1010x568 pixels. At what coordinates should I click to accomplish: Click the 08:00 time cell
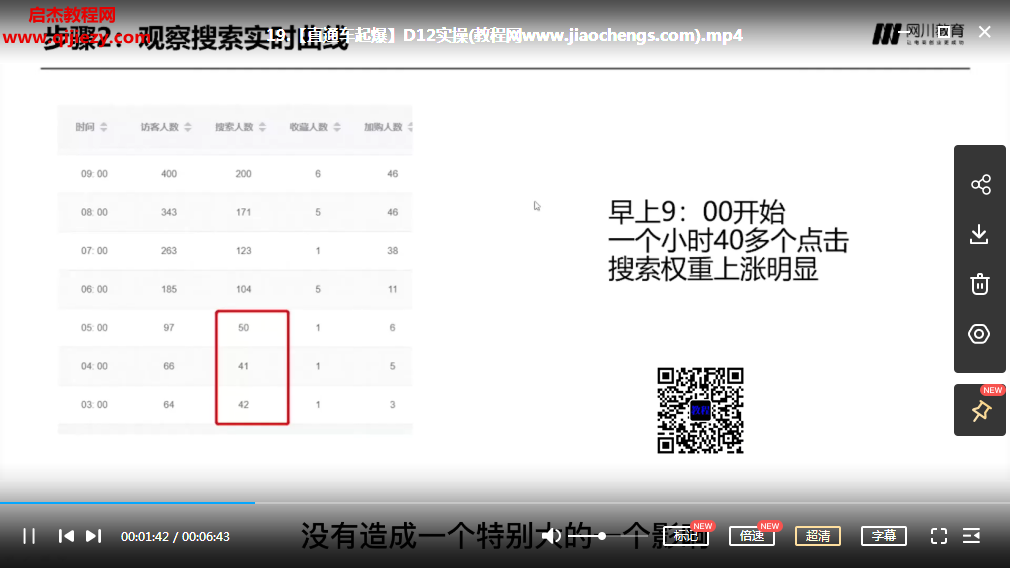pos(94,212)
